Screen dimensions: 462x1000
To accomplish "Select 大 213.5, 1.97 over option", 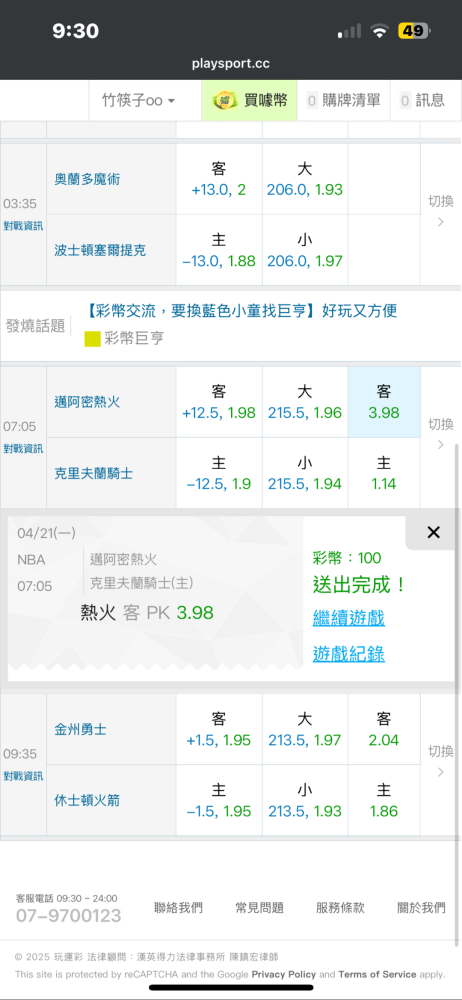I will tap(305, 730).
